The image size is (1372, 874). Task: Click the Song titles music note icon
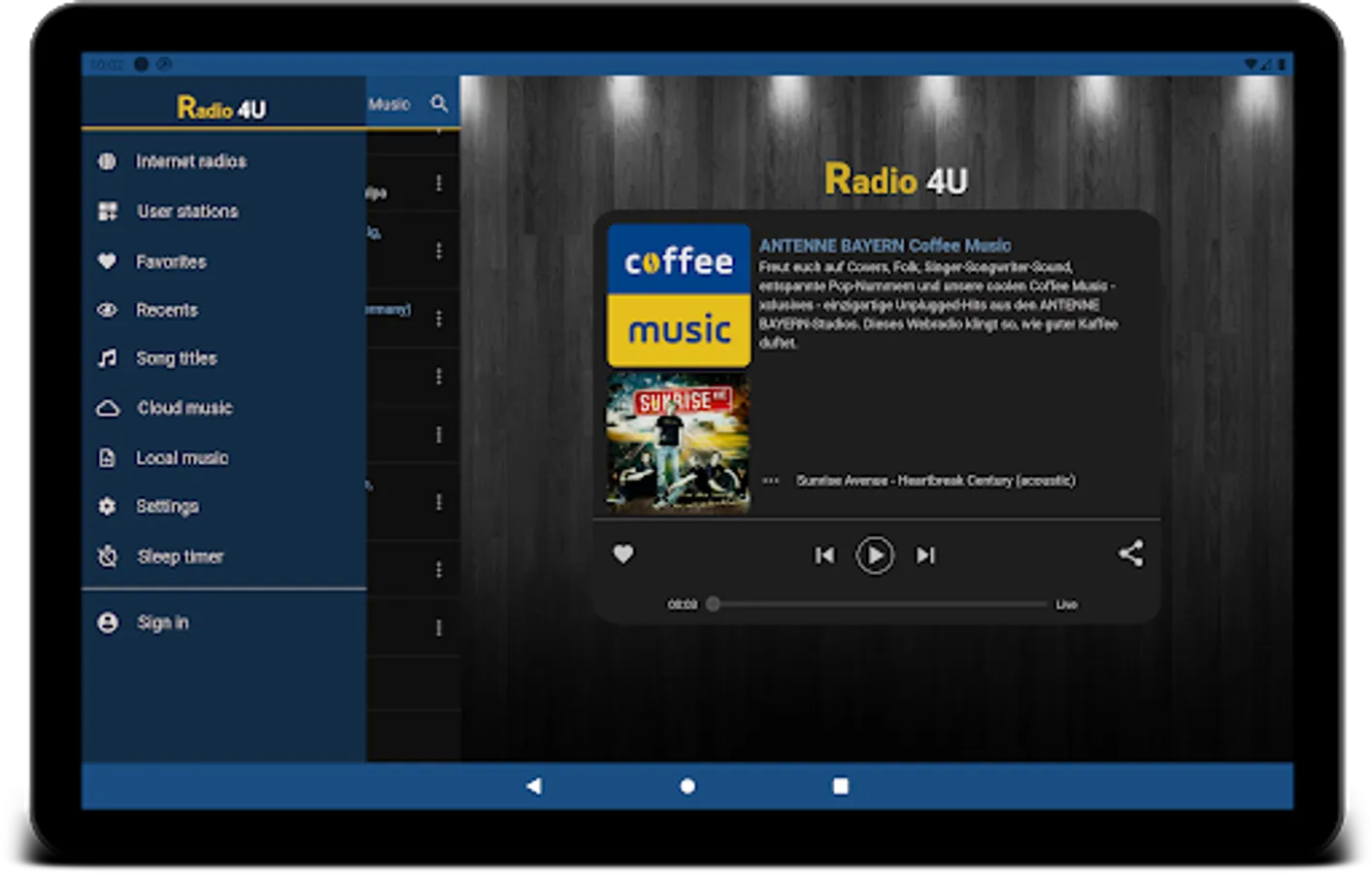point(107,358)
